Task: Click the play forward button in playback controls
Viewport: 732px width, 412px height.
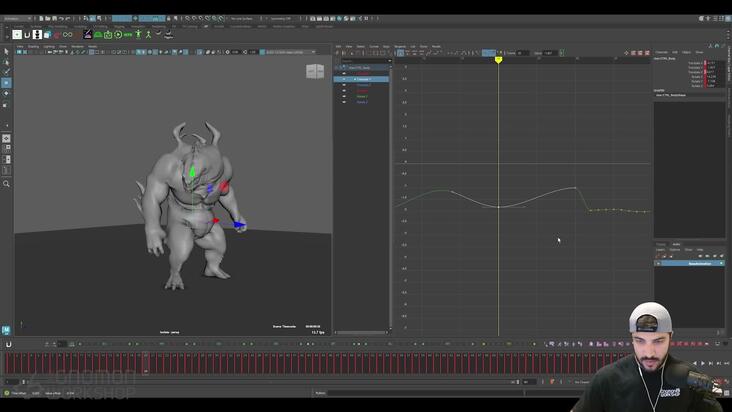Action: (703, 363)
